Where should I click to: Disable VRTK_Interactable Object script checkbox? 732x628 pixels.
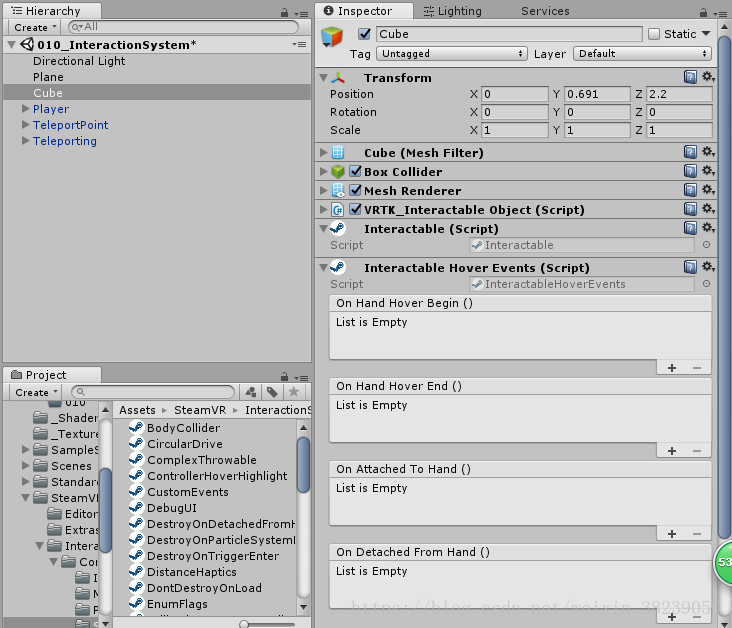pos(356,210)
